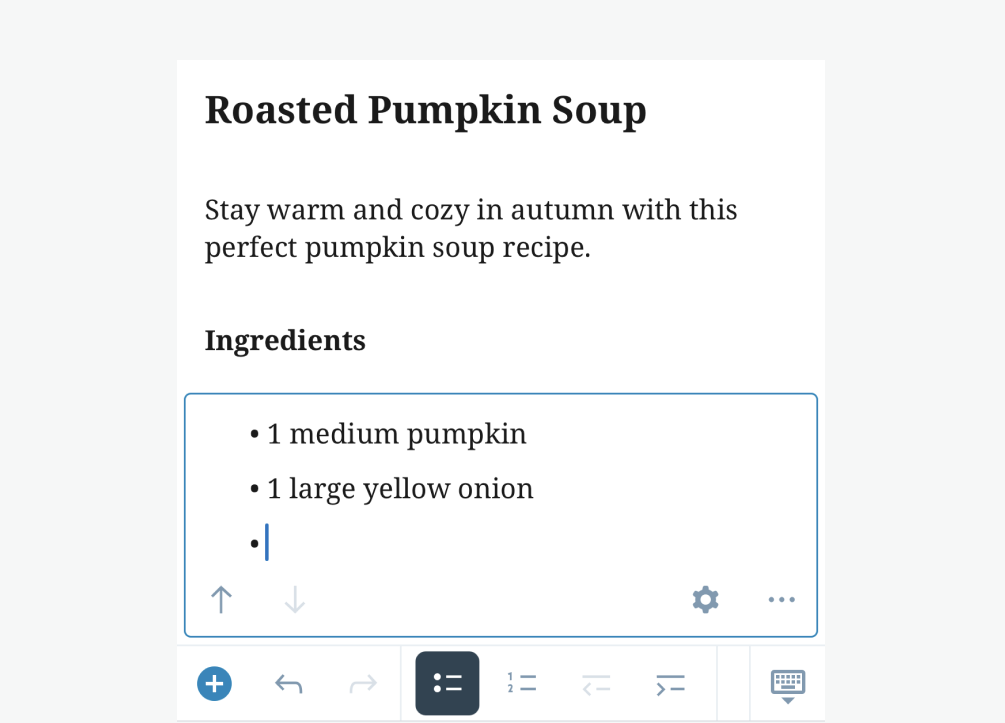Select the Roasted Pumpkin Soup title
Viewport: 1005px width, 723px height.
[x=425, y=110]
